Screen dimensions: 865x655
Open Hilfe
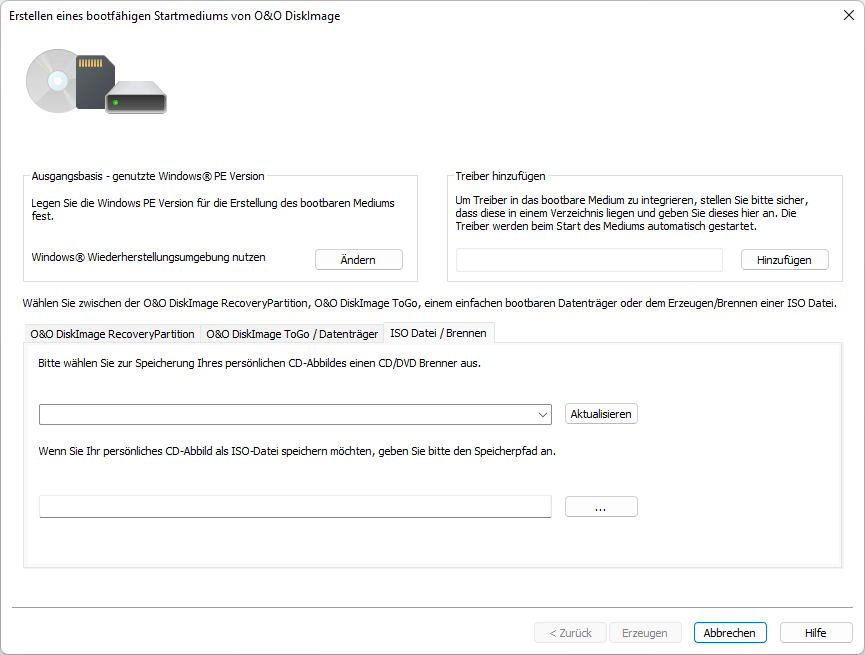tap(815, 632)
